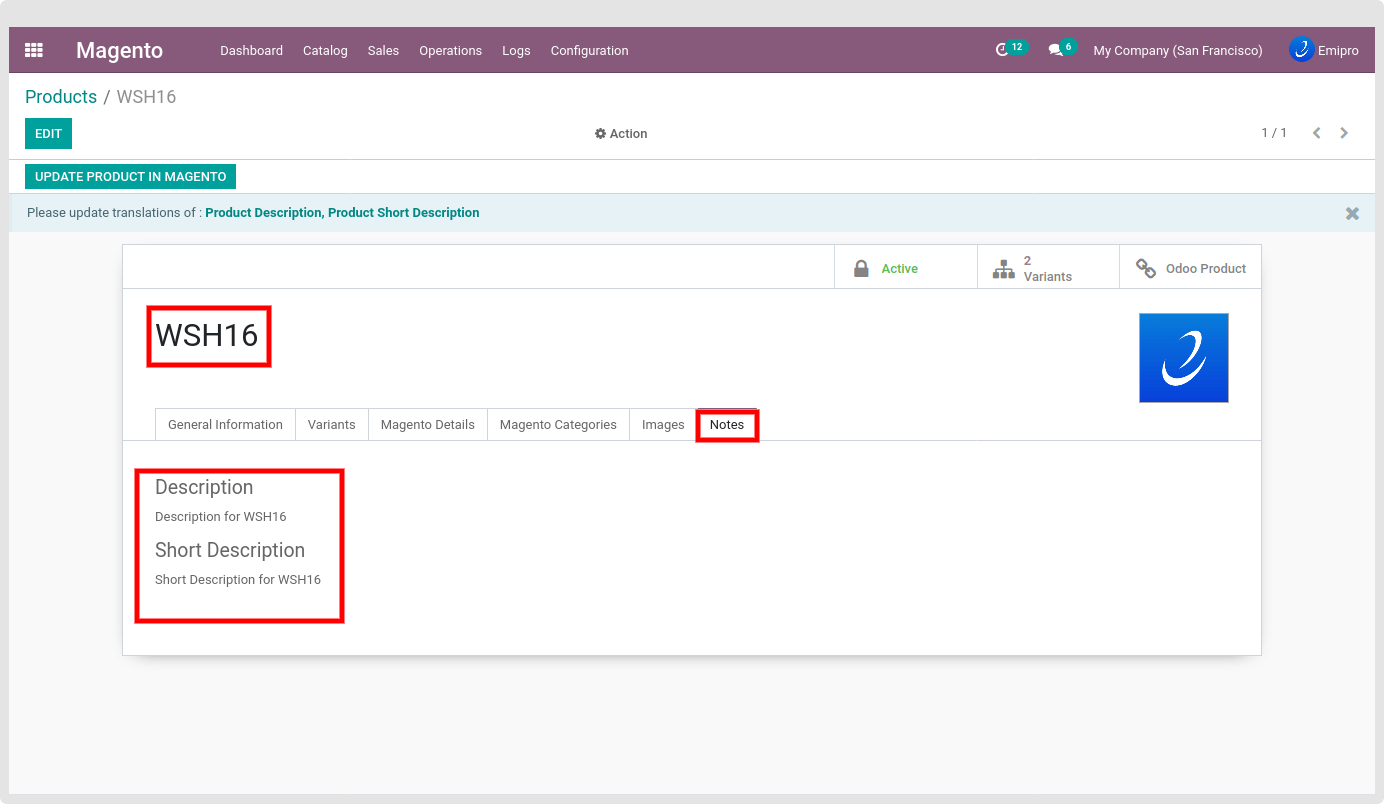Click the '1 / 1' pager counter
Screen dimensions: 1384x804
[1274, 133]
